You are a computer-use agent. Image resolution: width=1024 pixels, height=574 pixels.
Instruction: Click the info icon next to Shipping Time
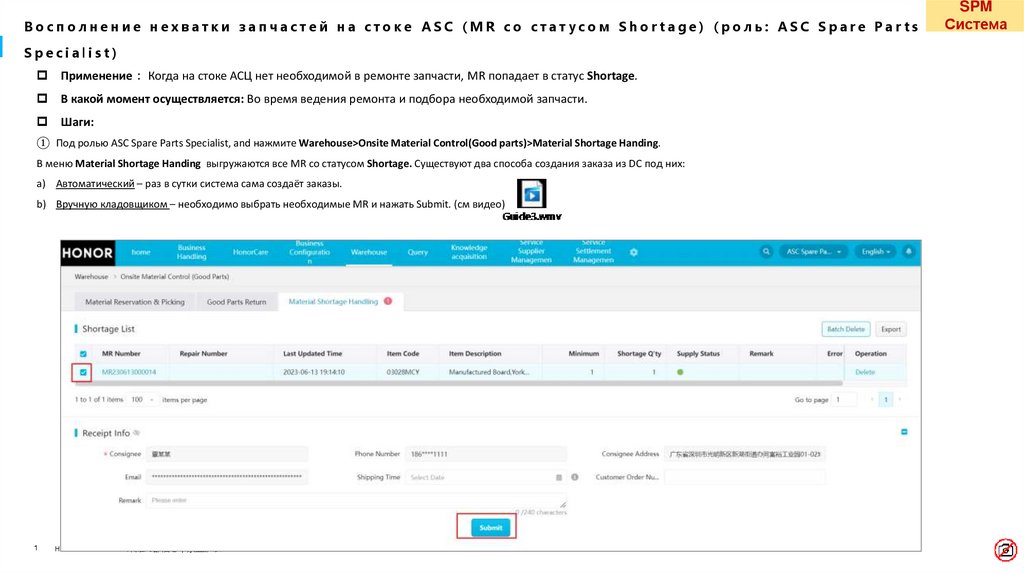click(575, 477)
